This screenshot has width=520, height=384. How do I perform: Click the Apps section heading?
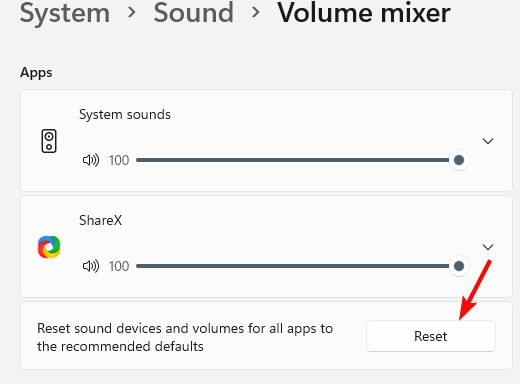36,73
